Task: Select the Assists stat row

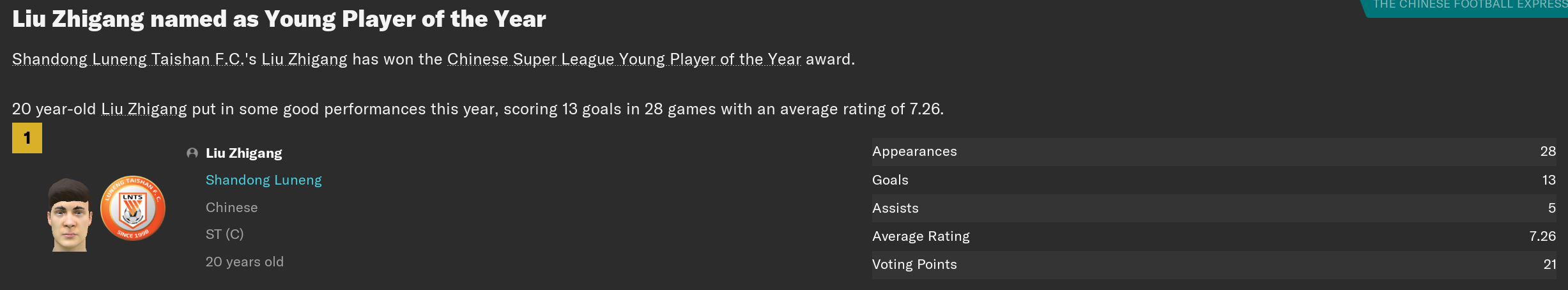Action: [1214, 208]
